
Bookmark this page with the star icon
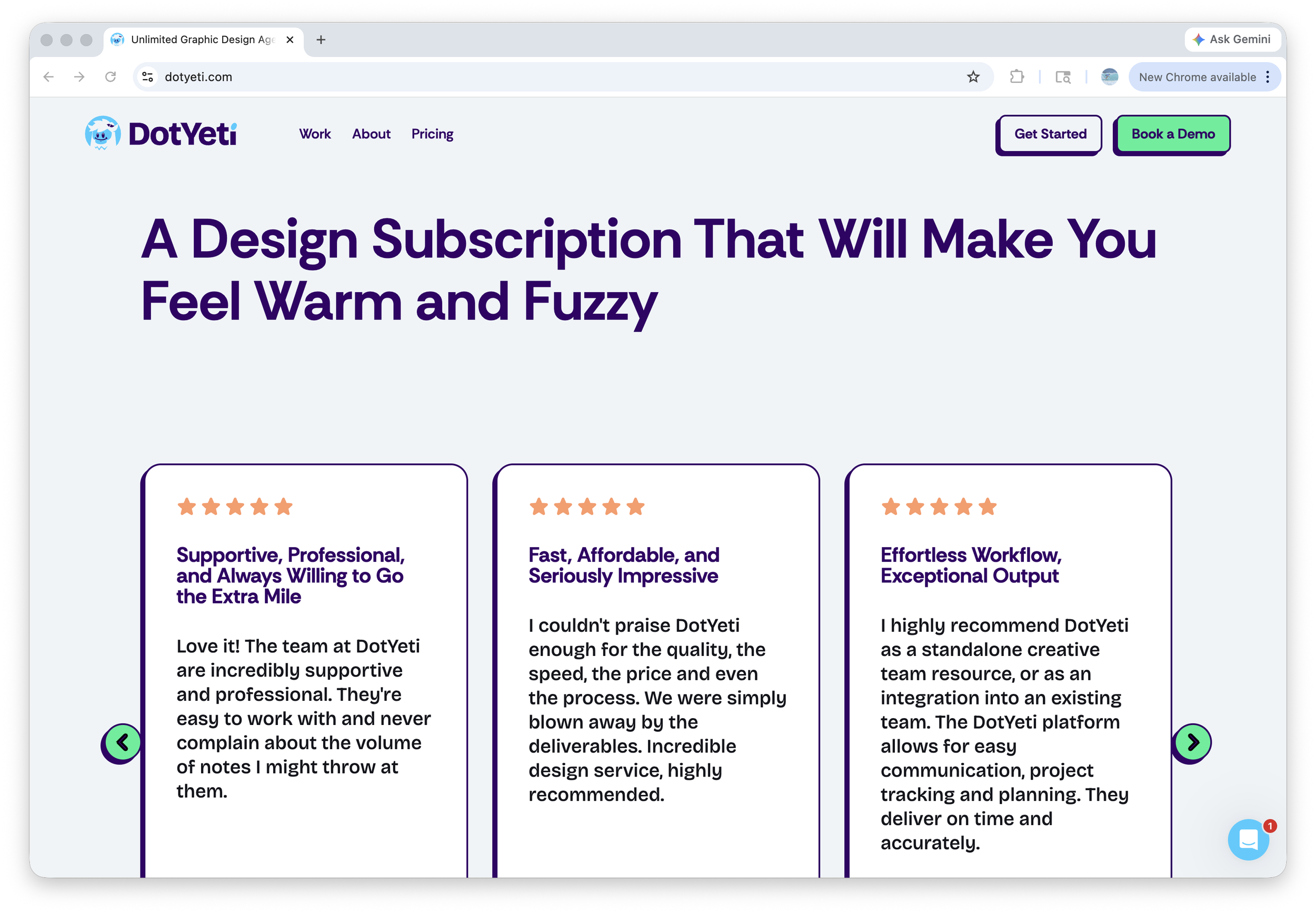click(973, 77)
